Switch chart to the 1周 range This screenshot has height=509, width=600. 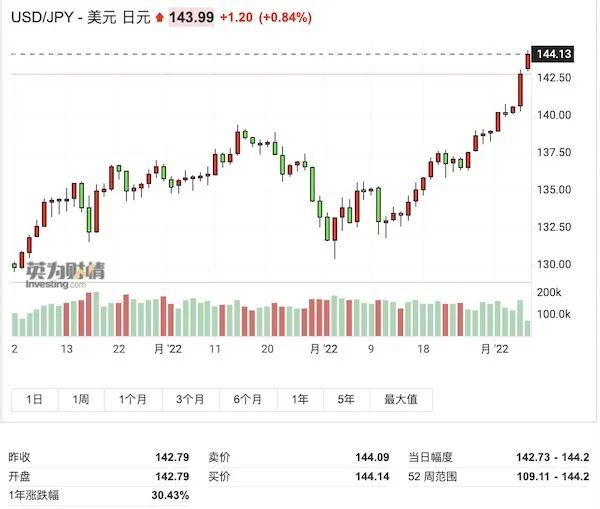81,399
